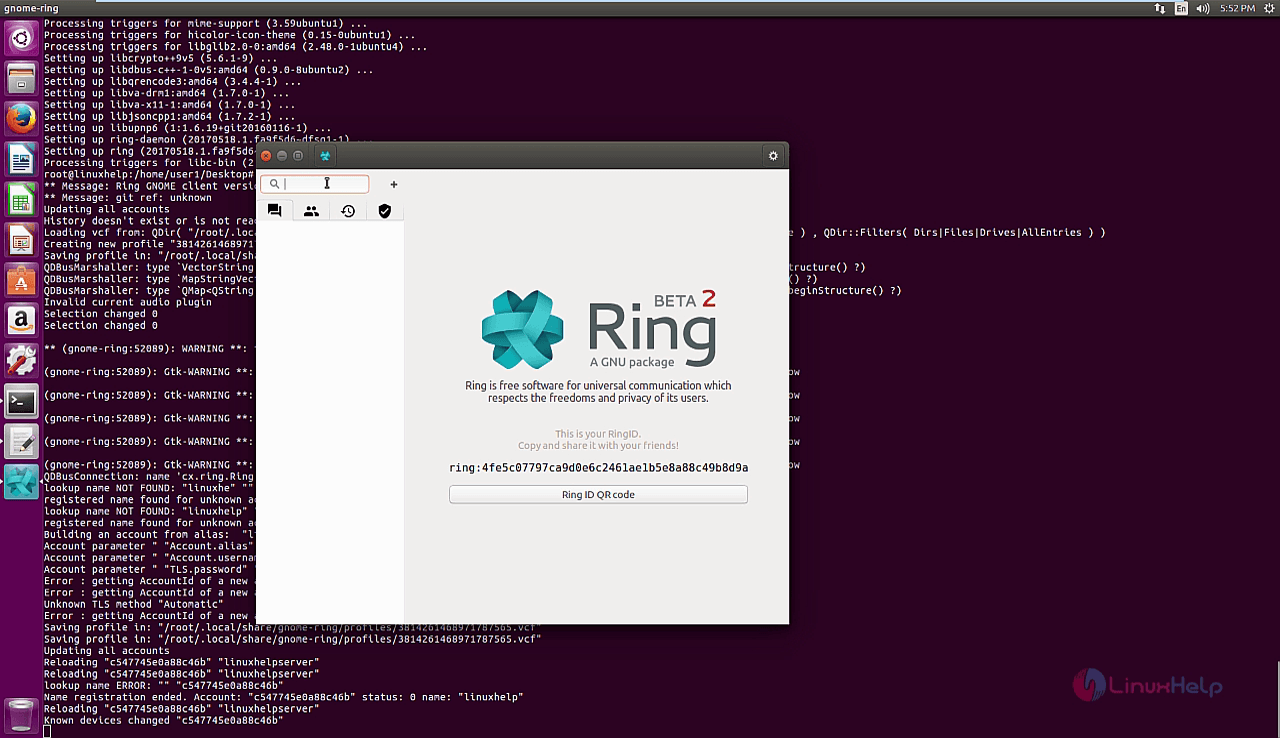This screenshot has width=1280, height=738.
Task: Close the Ring window
Action: (267, 156)
